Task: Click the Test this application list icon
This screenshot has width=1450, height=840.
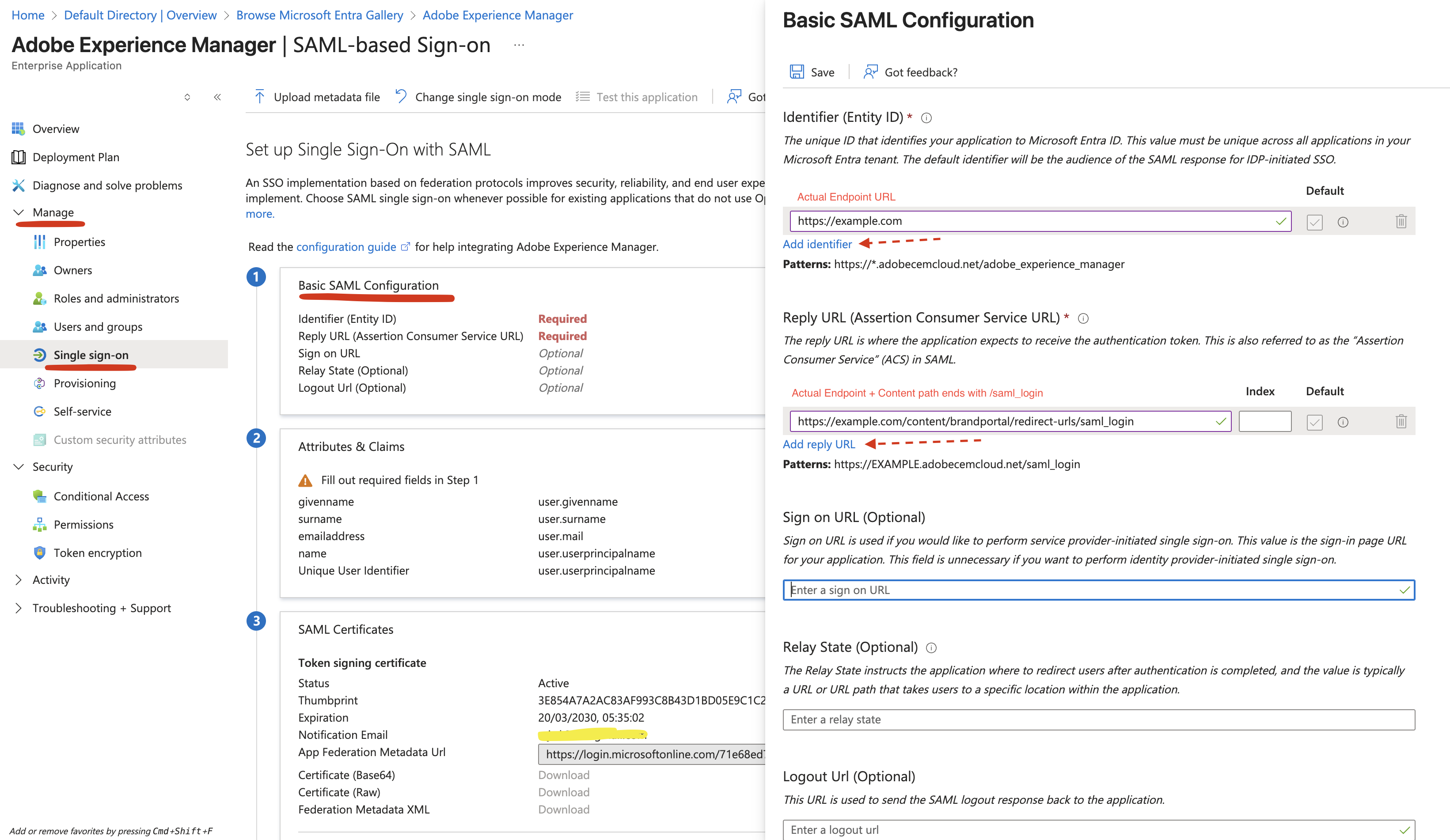Action: tap(582, 97)
